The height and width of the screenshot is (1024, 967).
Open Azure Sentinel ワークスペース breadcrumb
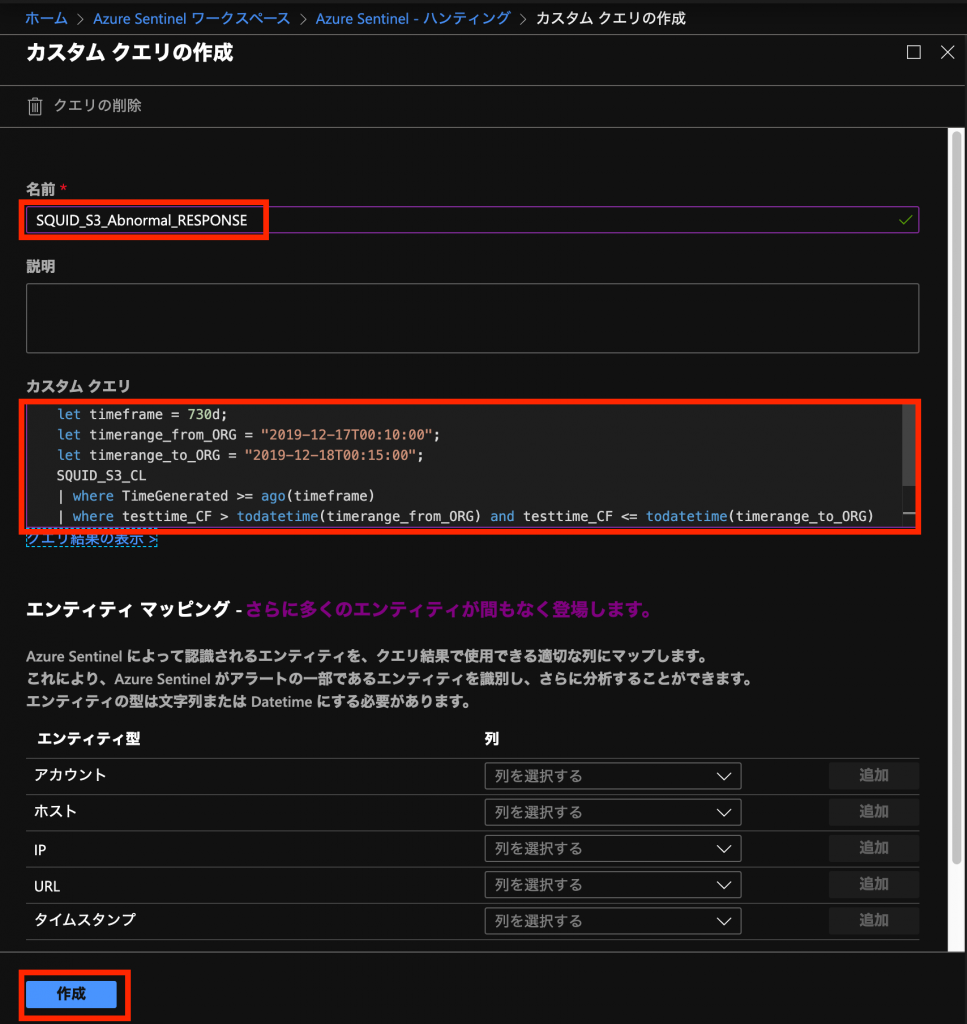(x=191, y=18)
